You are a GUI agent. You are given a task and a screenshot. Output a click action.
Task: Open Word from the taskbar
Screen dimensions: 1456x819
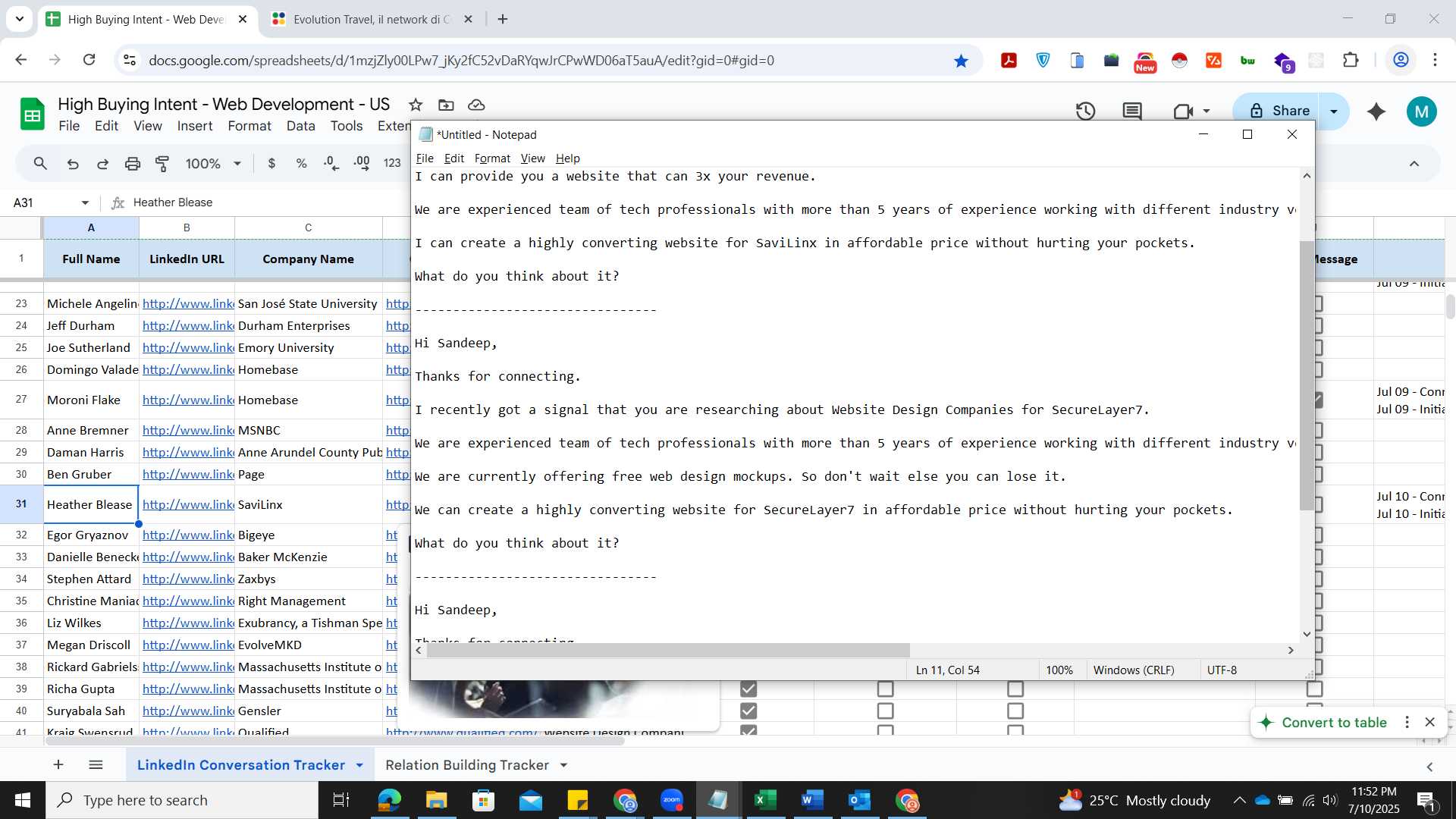tap(812, 800)
